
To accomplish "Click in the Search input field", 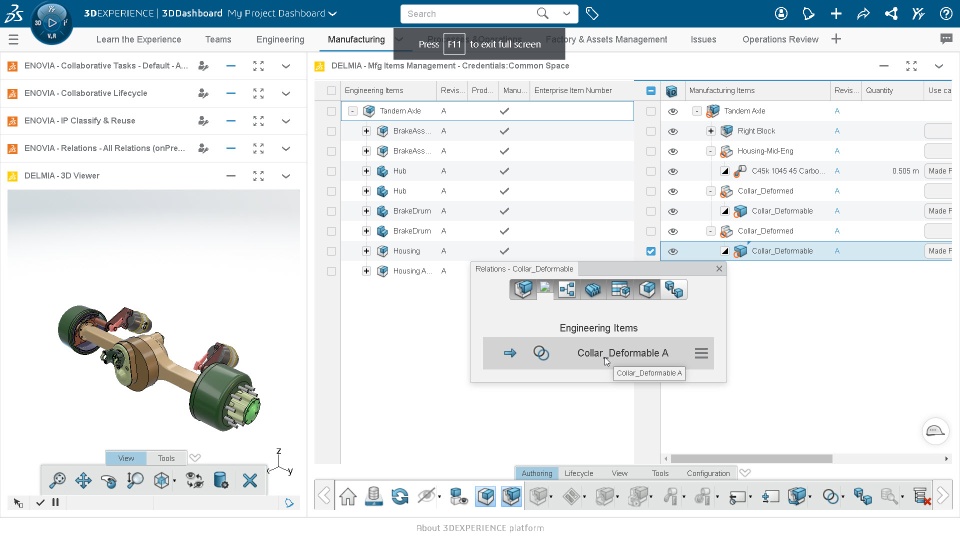I will point(469,13).
